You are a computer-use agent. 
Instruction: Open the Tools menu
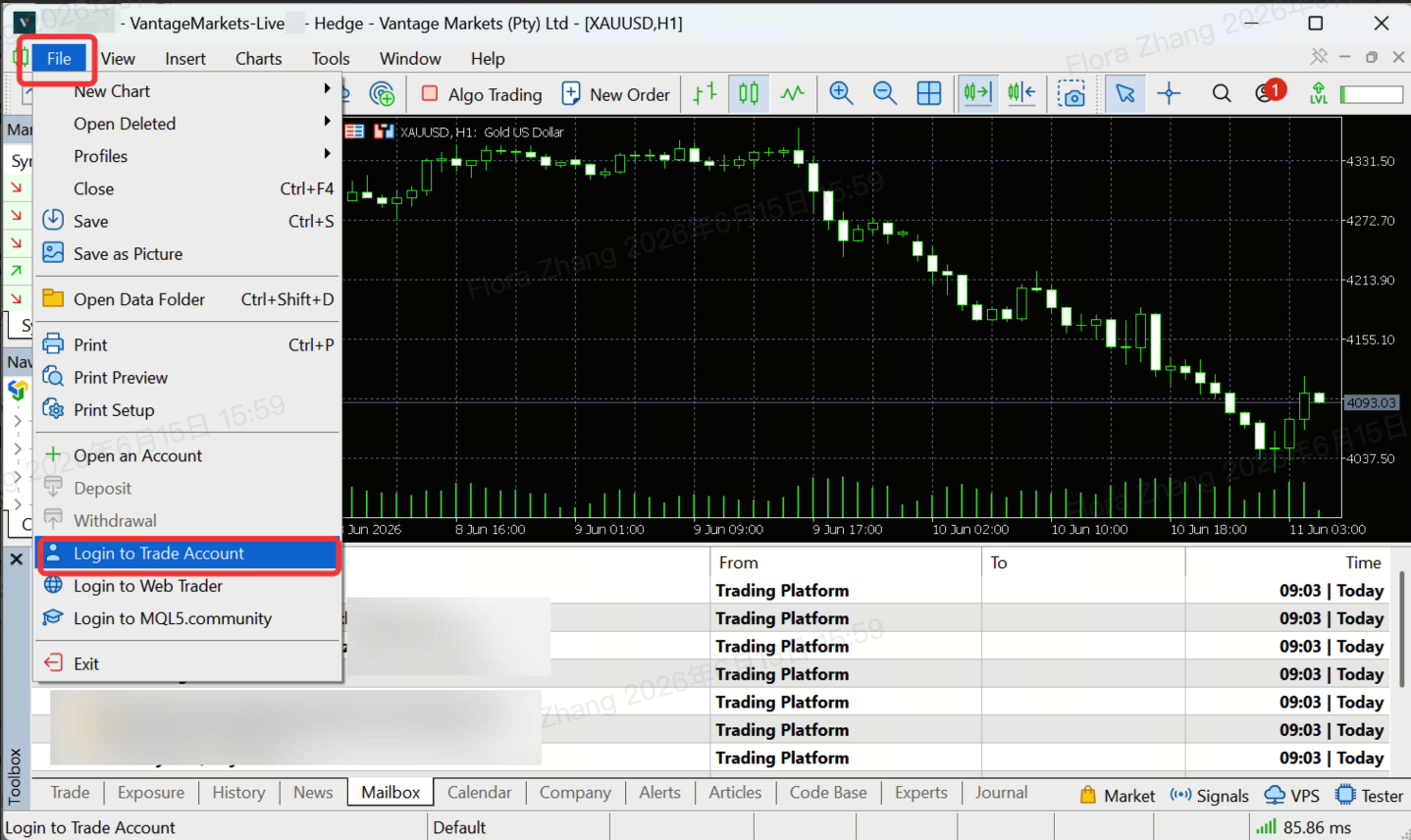coord(331,59)
